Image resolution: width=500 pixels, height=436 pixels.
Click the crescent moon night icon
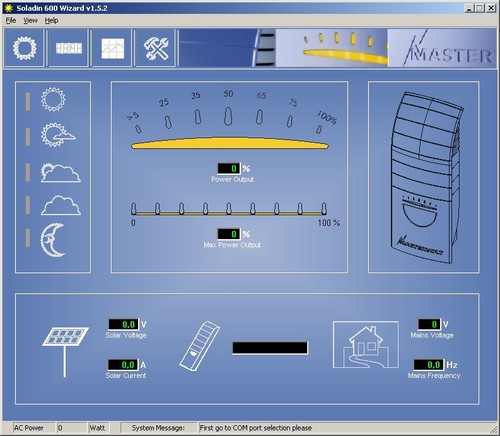[53, 240]
